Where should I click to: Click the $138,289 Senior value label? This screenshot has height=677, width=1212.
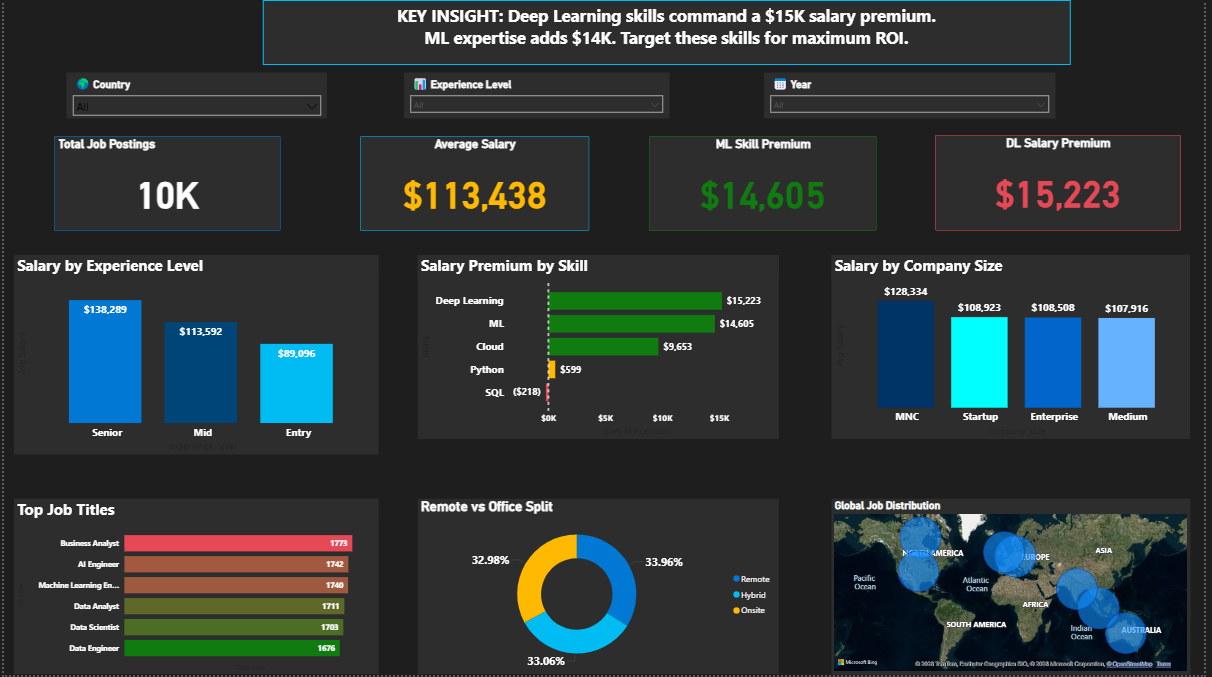click(x=105, y=311)
